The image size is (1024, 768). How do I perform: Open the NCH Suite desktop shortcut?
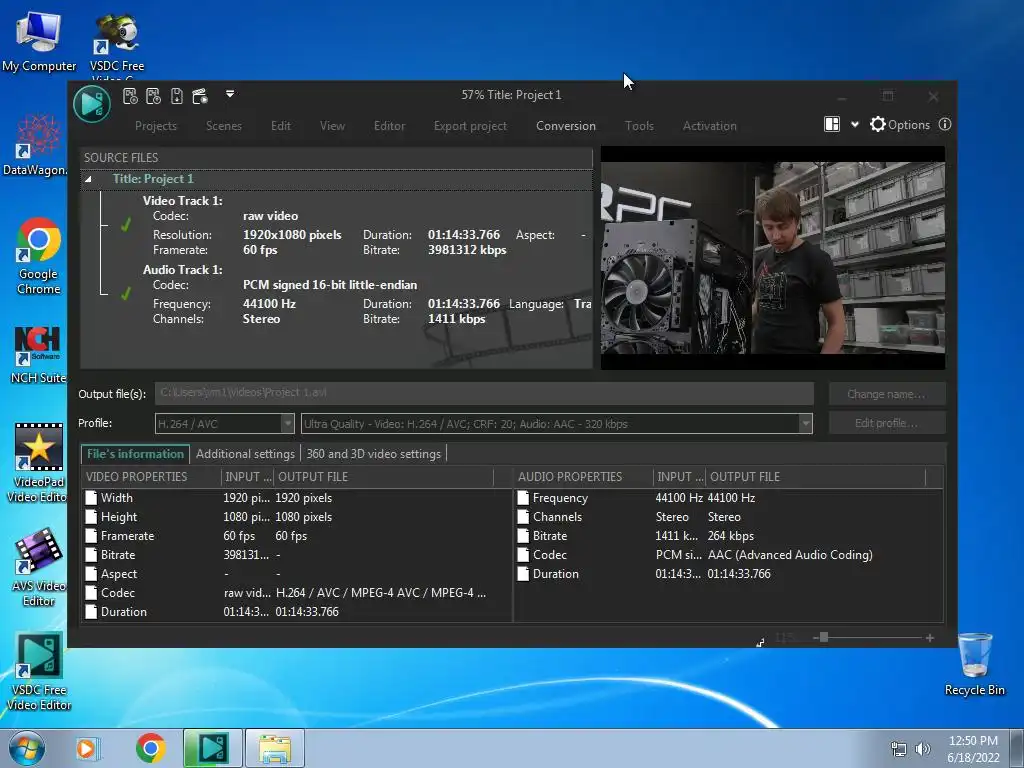point(38,355)
